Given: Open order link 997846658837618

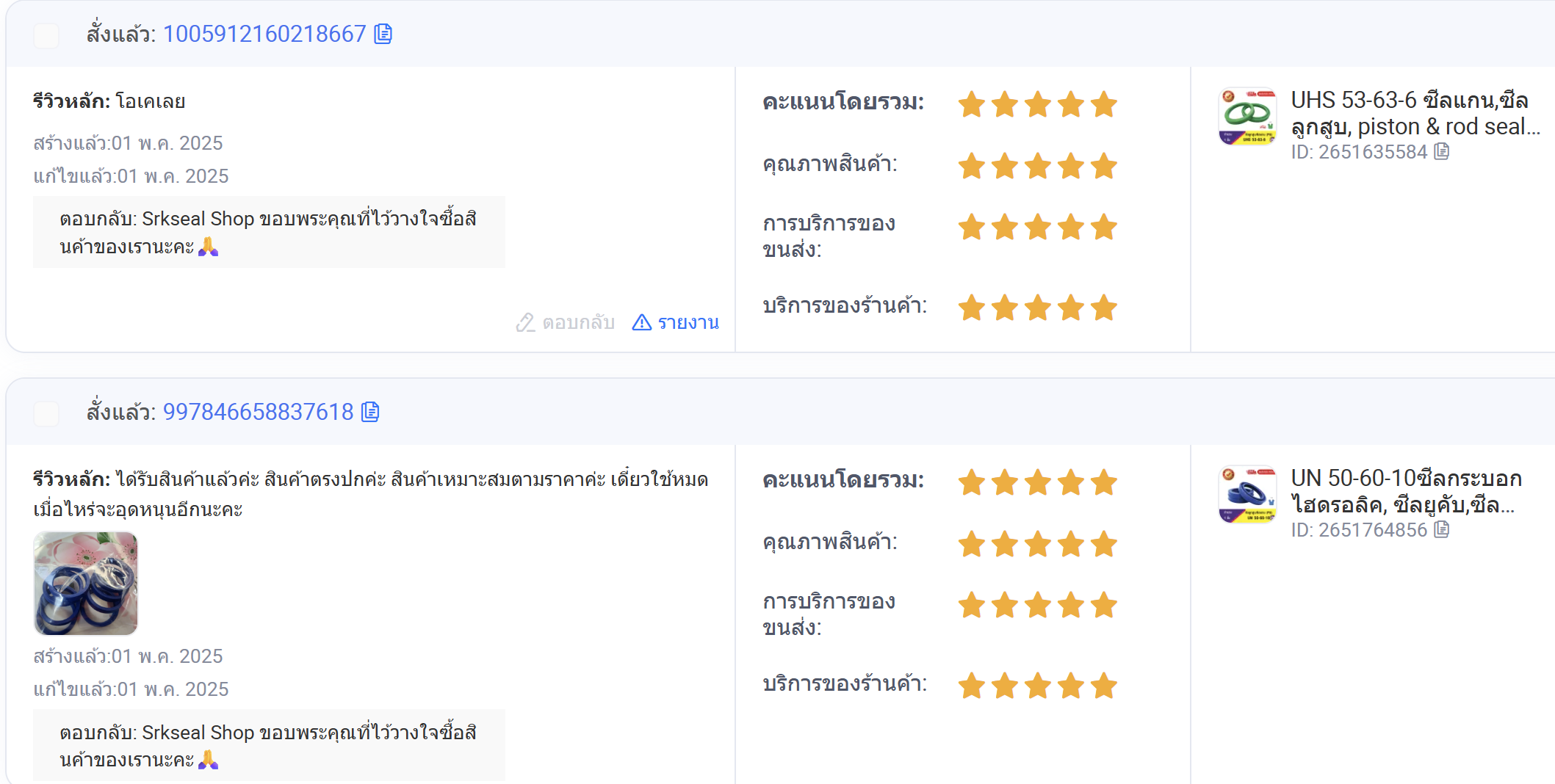Looking at the screenshot, I should pos(259,412).
